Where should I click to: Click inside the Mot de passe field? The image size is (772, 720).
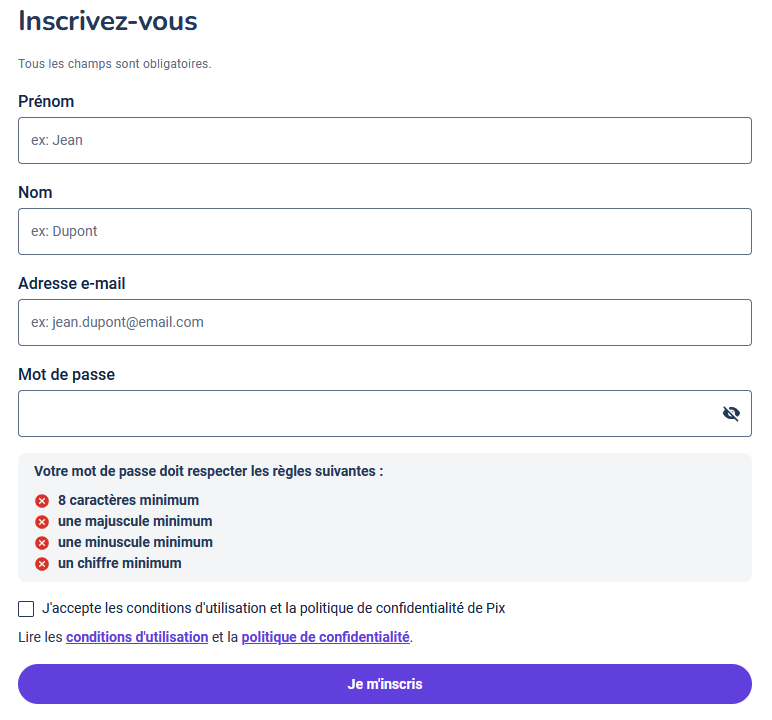tap(360, 414)
